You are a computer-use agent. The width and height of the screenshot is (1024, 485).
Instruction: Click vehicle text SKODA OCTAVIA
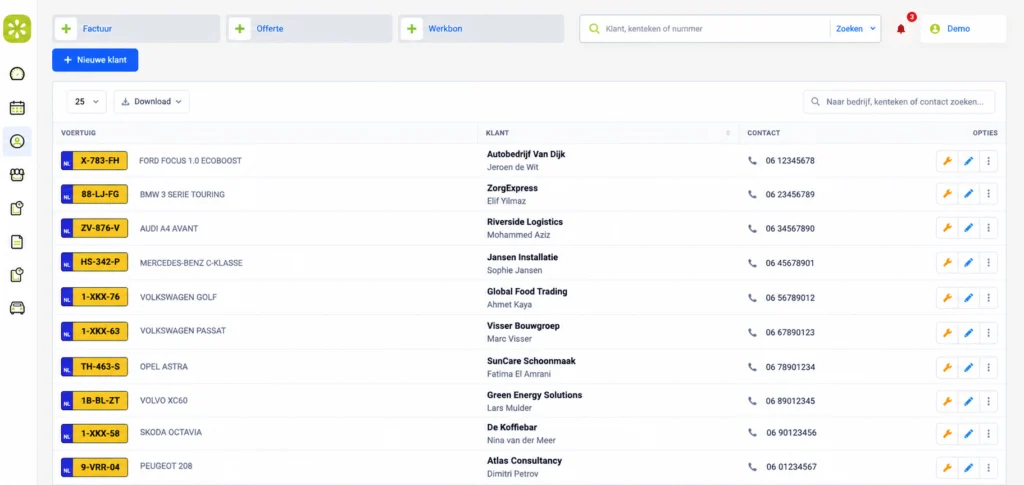tap(171, 432)
